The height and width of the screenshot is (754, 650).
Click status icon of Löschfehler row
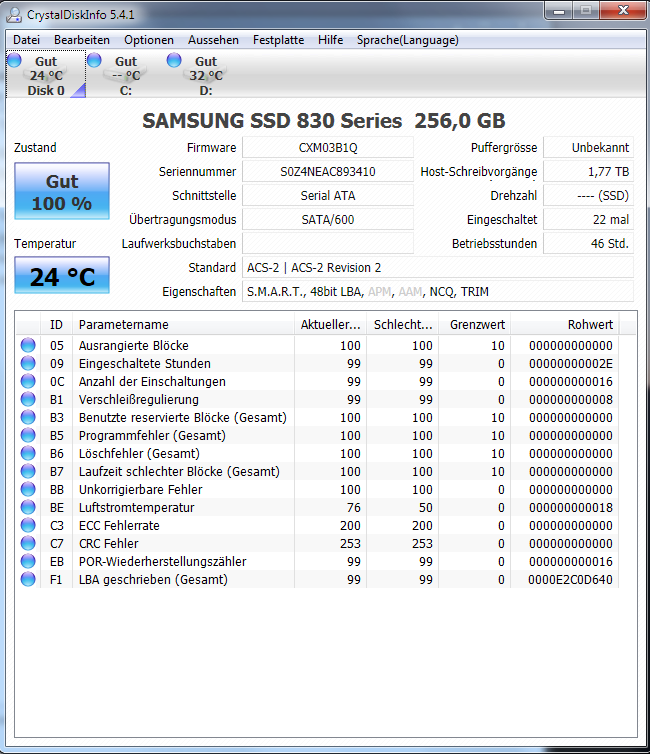[x=28, y=453]
